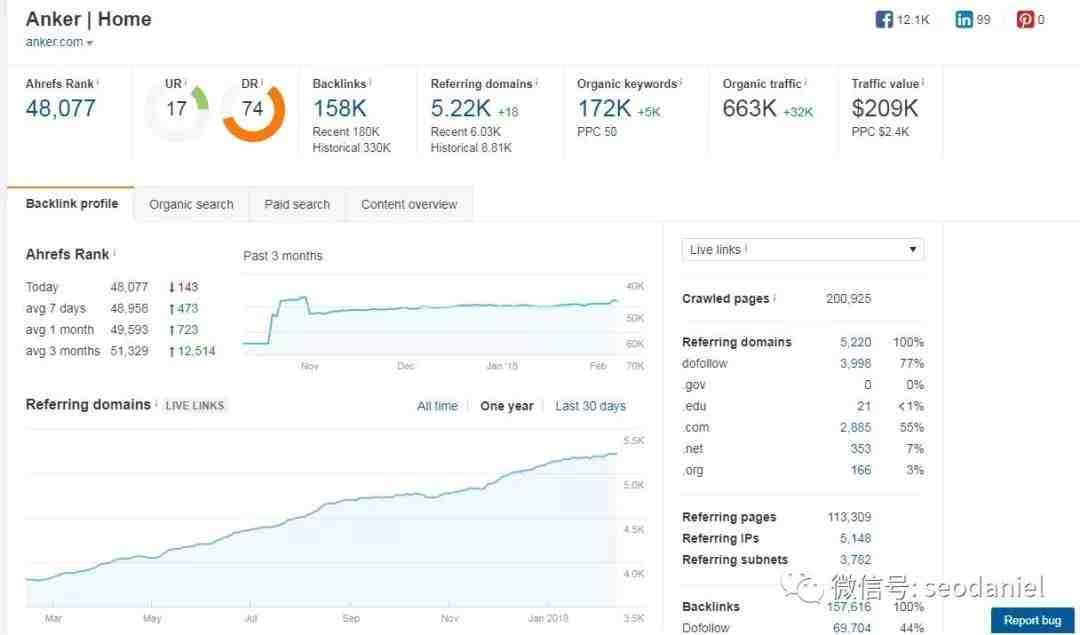
Task: Open the 3,998 dofollow domains count
Action: click(x=855, y=364)
